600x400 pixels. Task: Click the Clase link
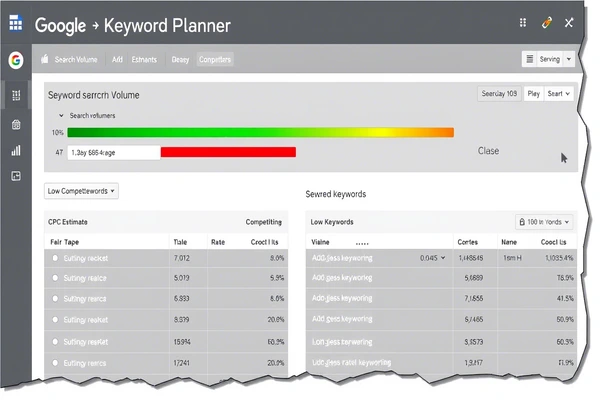pyautogui.click(x=488, y=151)
